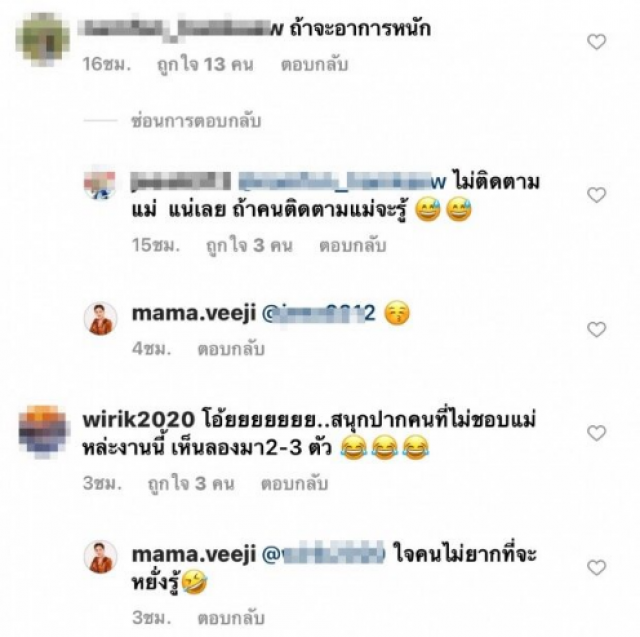
Task: Tap heart on ไม่ติดตามแม่ reply comment
Action: [596, 195]
